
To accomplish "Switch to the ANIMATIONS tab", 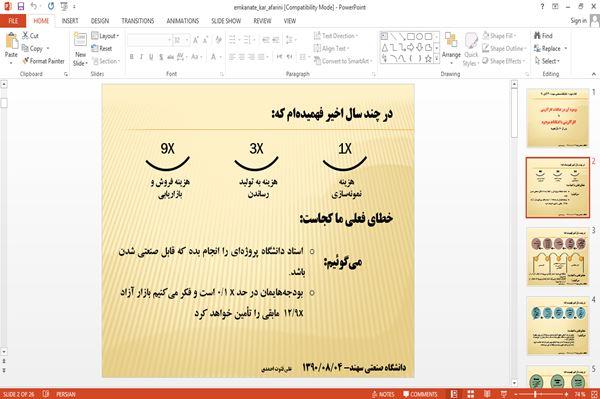I will click(x=183, y=21).
